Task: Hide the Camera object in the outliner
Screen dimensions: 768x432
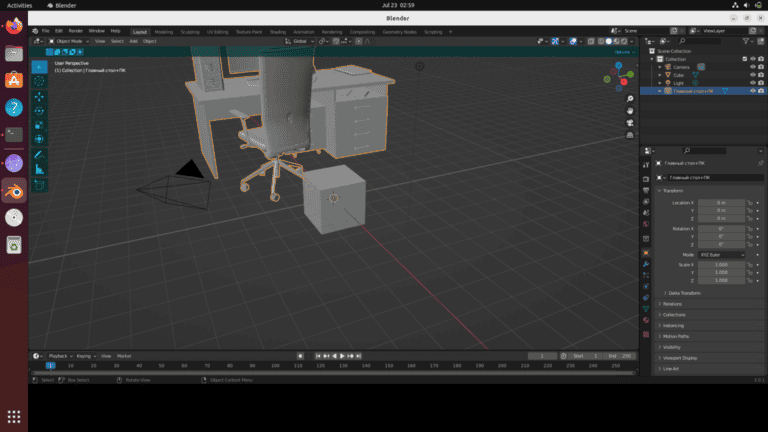Action: tap(752, 67)
